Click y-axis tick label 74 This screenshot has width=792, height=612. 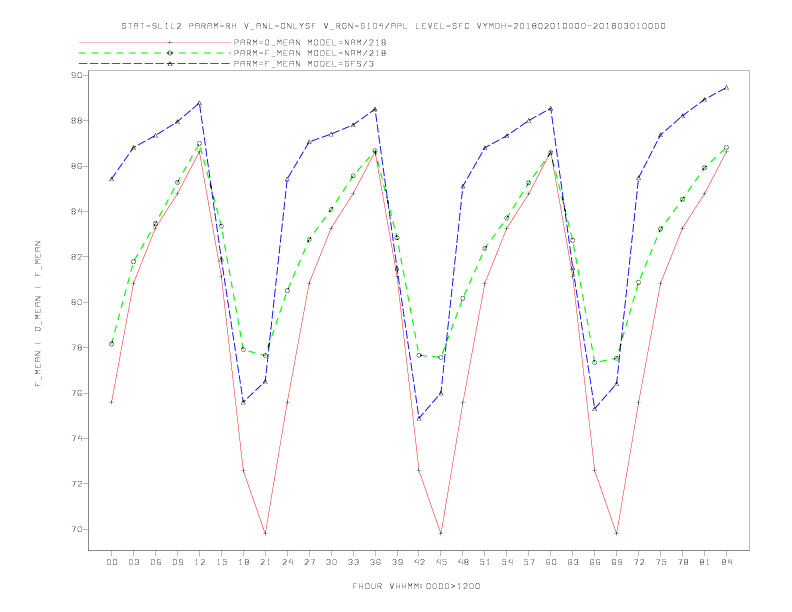click(x=76, y=439)
